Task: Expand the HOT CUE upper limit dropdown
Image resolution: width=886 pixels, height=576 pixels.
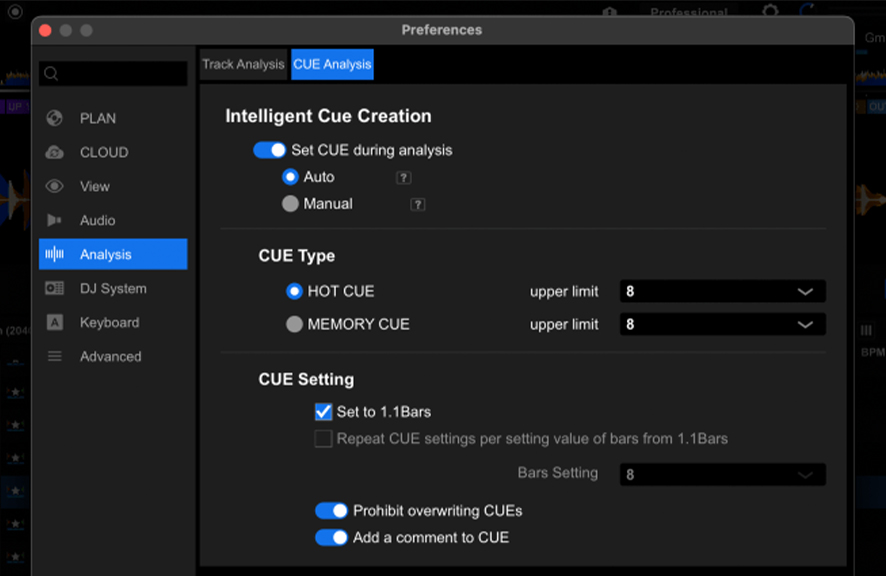Action: [722, 292]
